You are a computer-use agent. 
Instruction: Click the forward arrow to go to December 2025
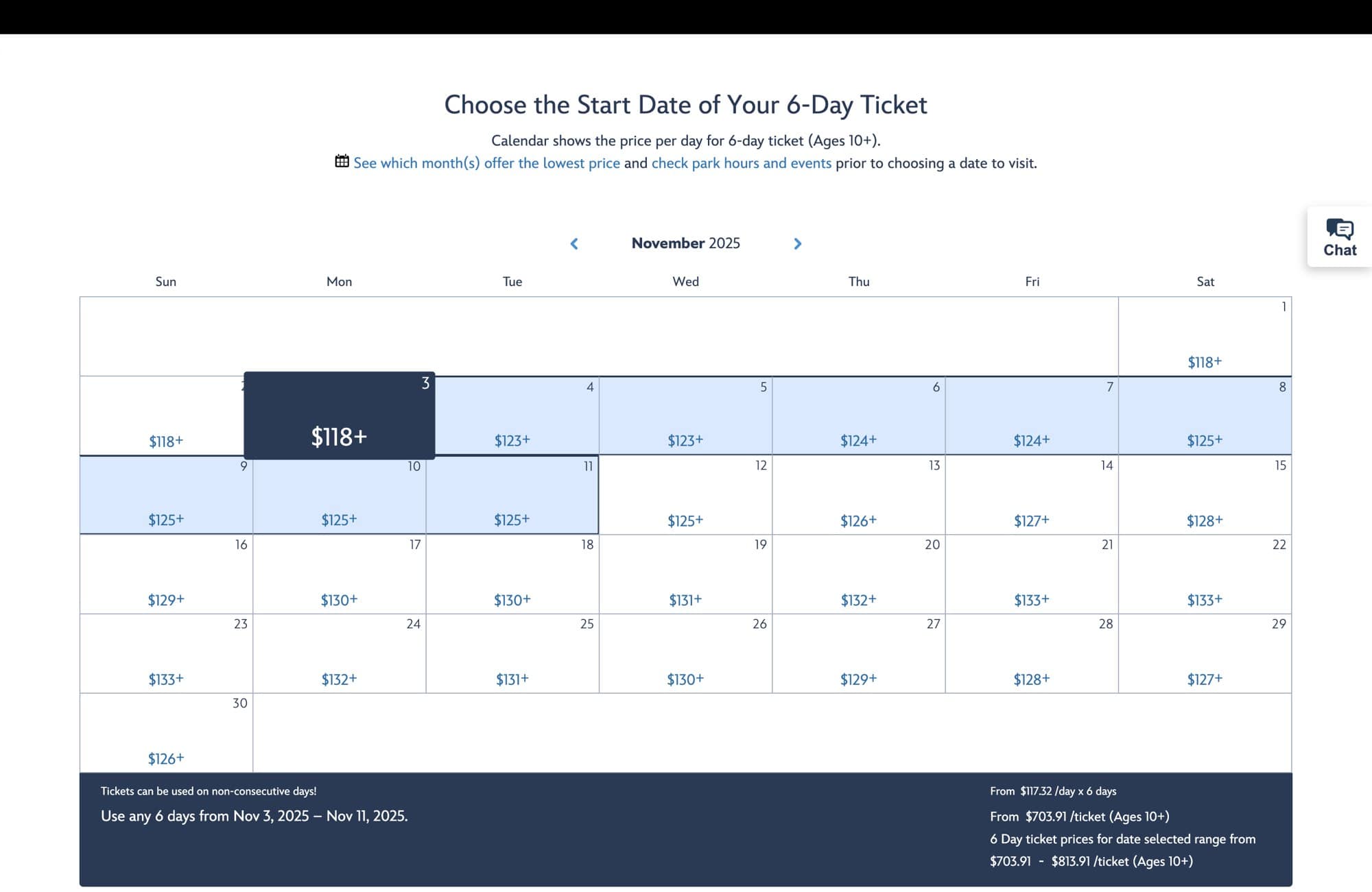pos(797,242)
